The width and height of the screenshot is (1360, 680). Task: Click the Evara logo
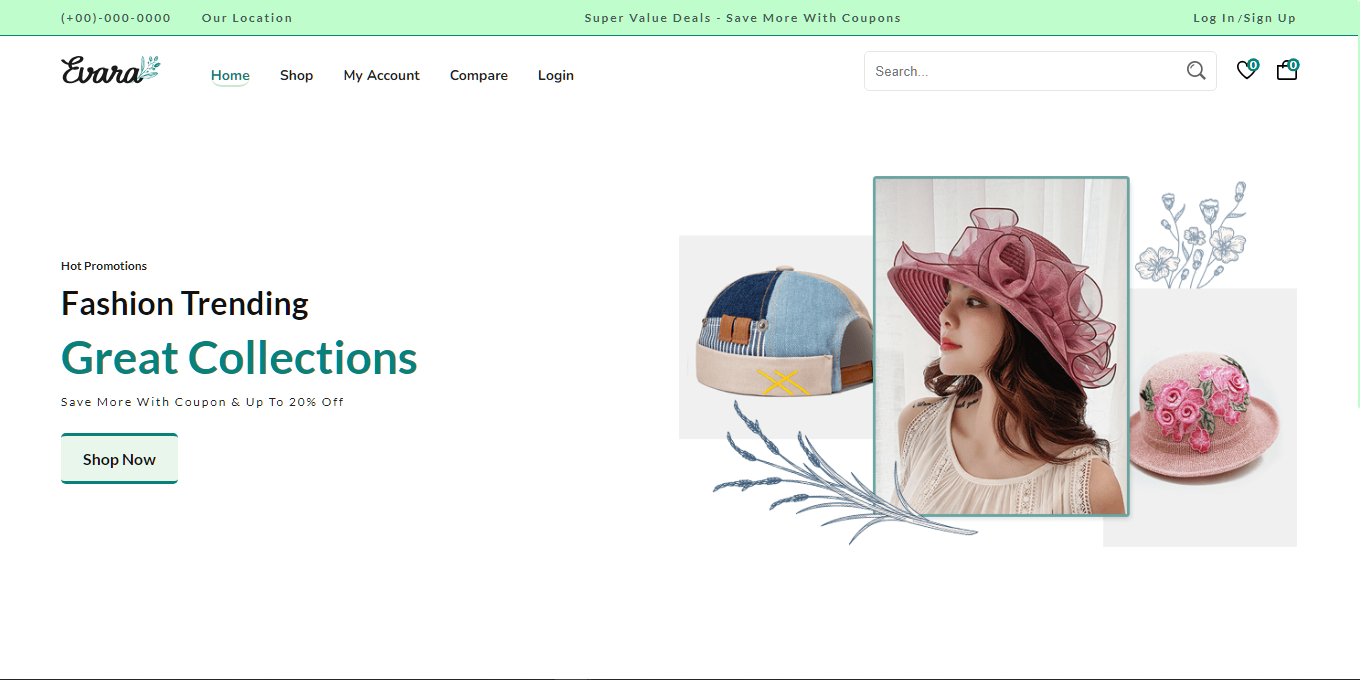(110, 70)
